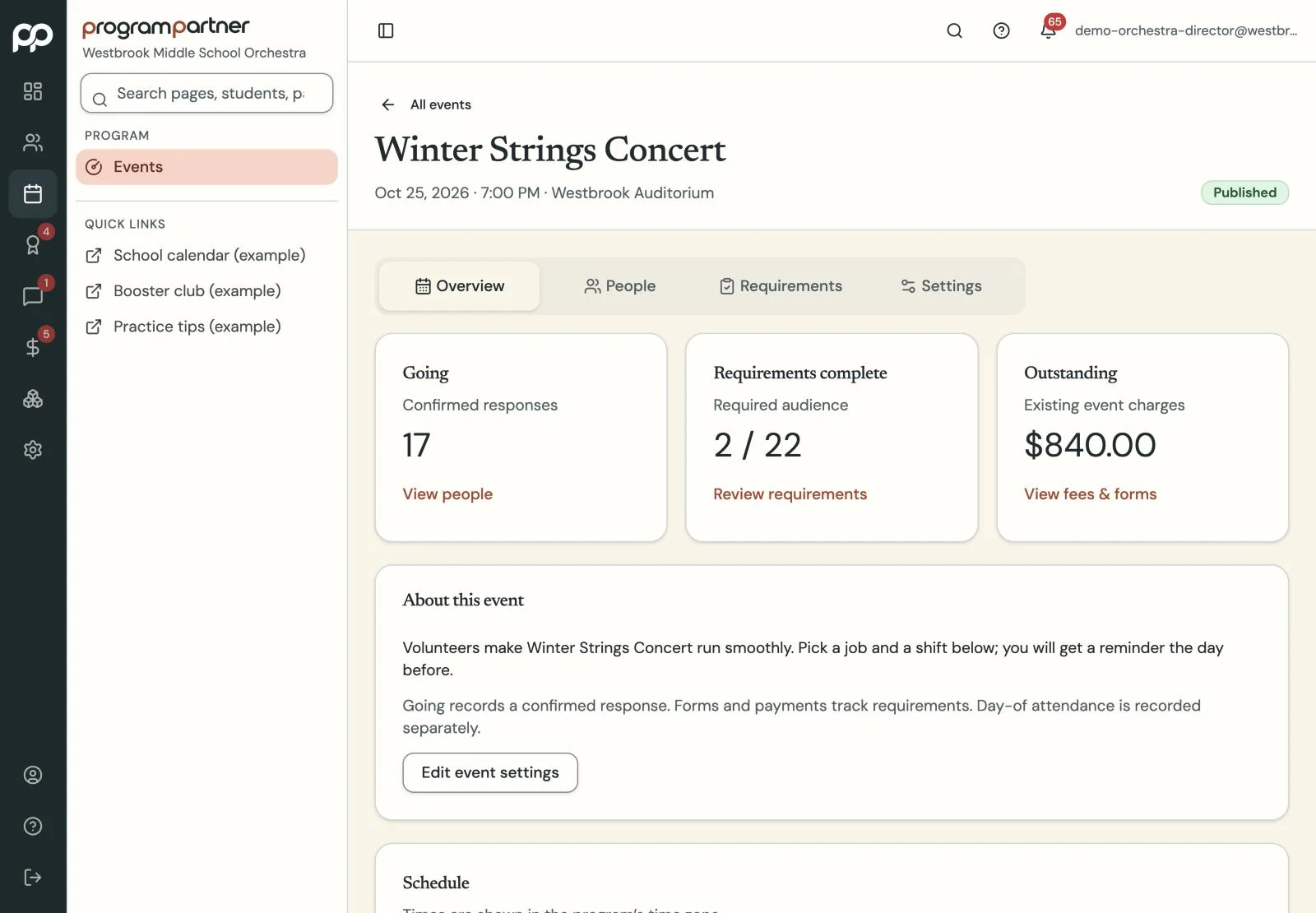Click the View fees & forms link
The width and height of the screenshot is (1316, 913).
[x=1090, y=494]
